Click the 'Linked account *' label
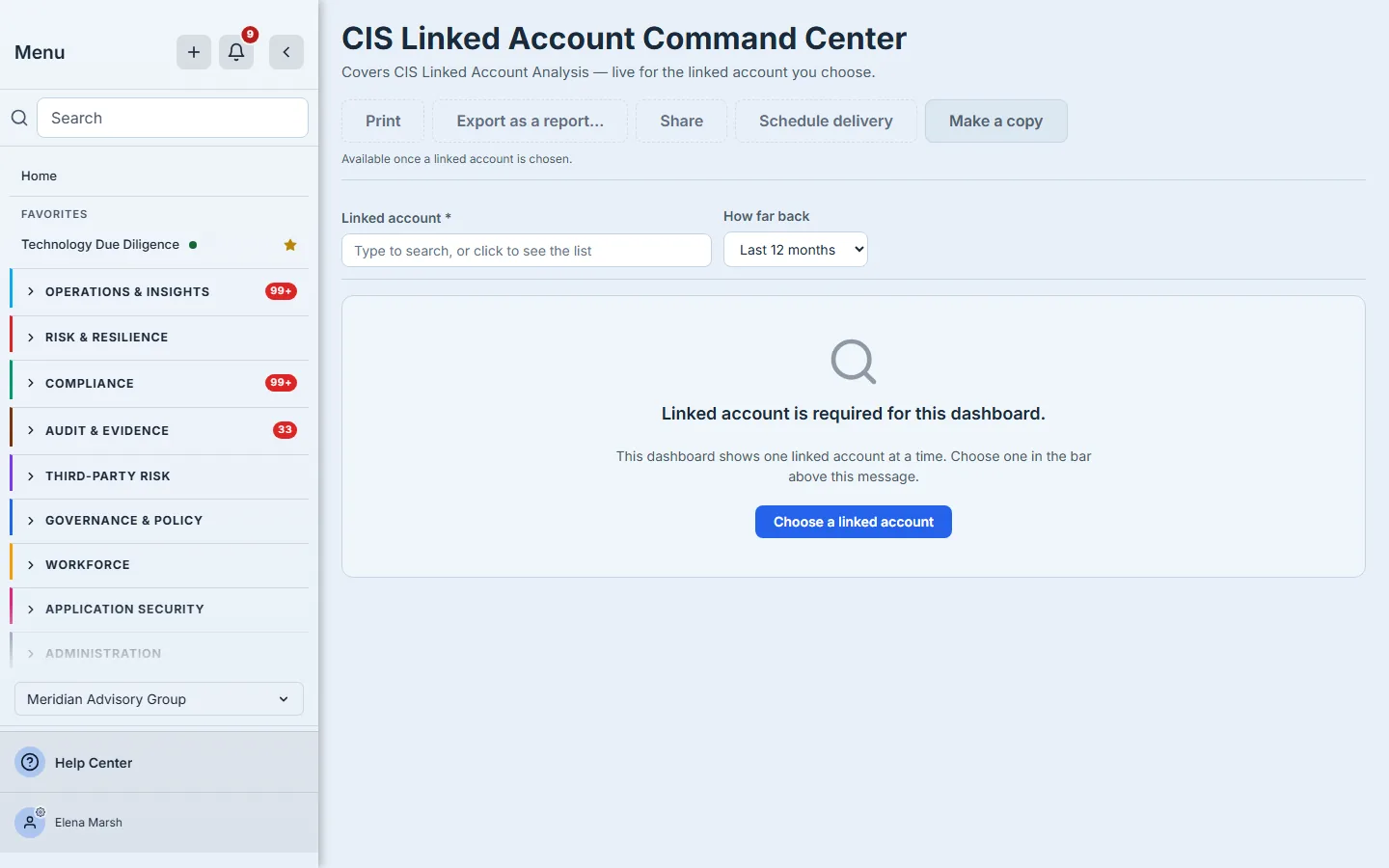The image size is (1389, 868). pyautogui.click(x=396, y=218)
